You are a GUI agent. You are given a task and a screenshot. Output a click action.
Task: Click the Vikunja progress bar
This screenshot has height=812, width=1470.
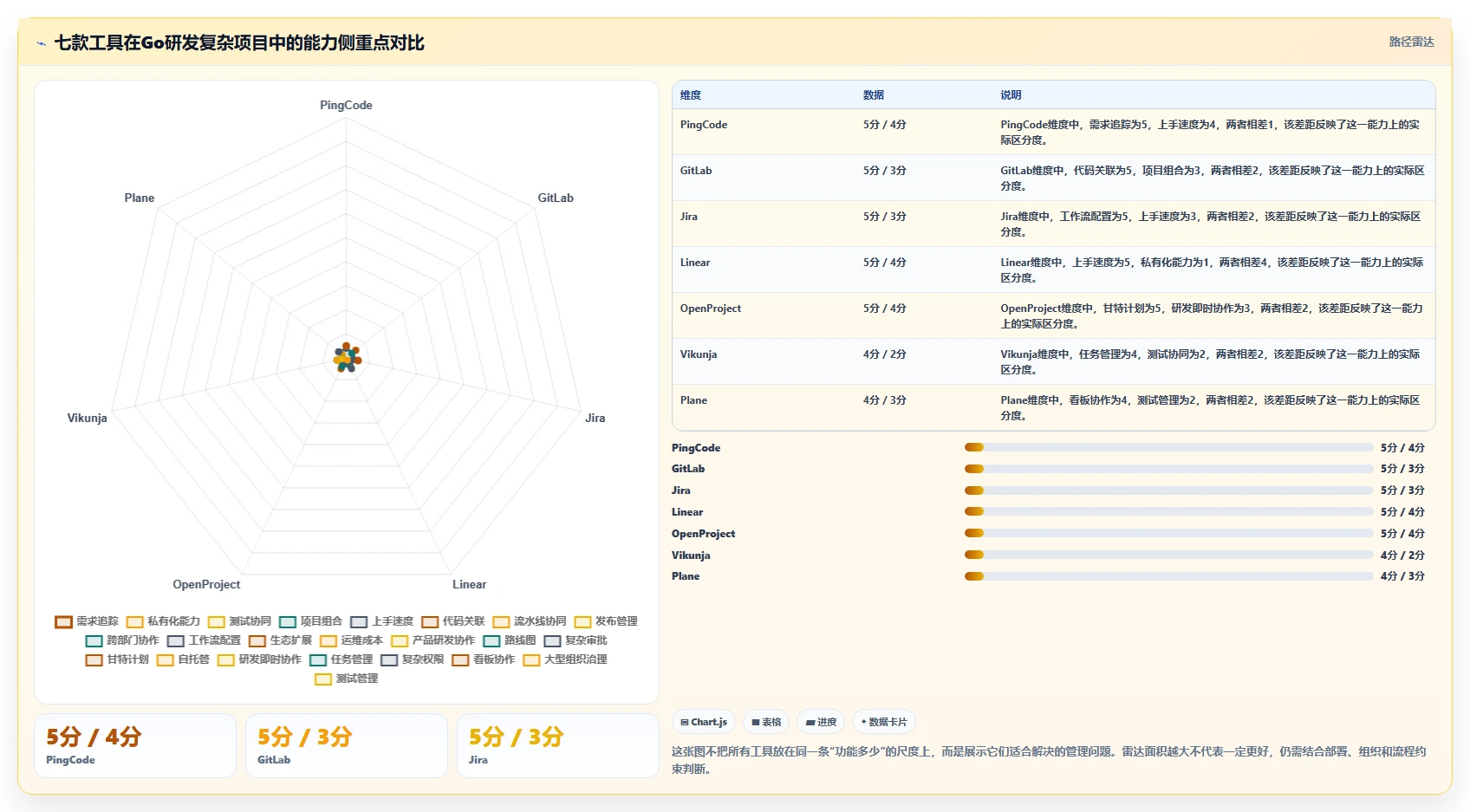1169,555
